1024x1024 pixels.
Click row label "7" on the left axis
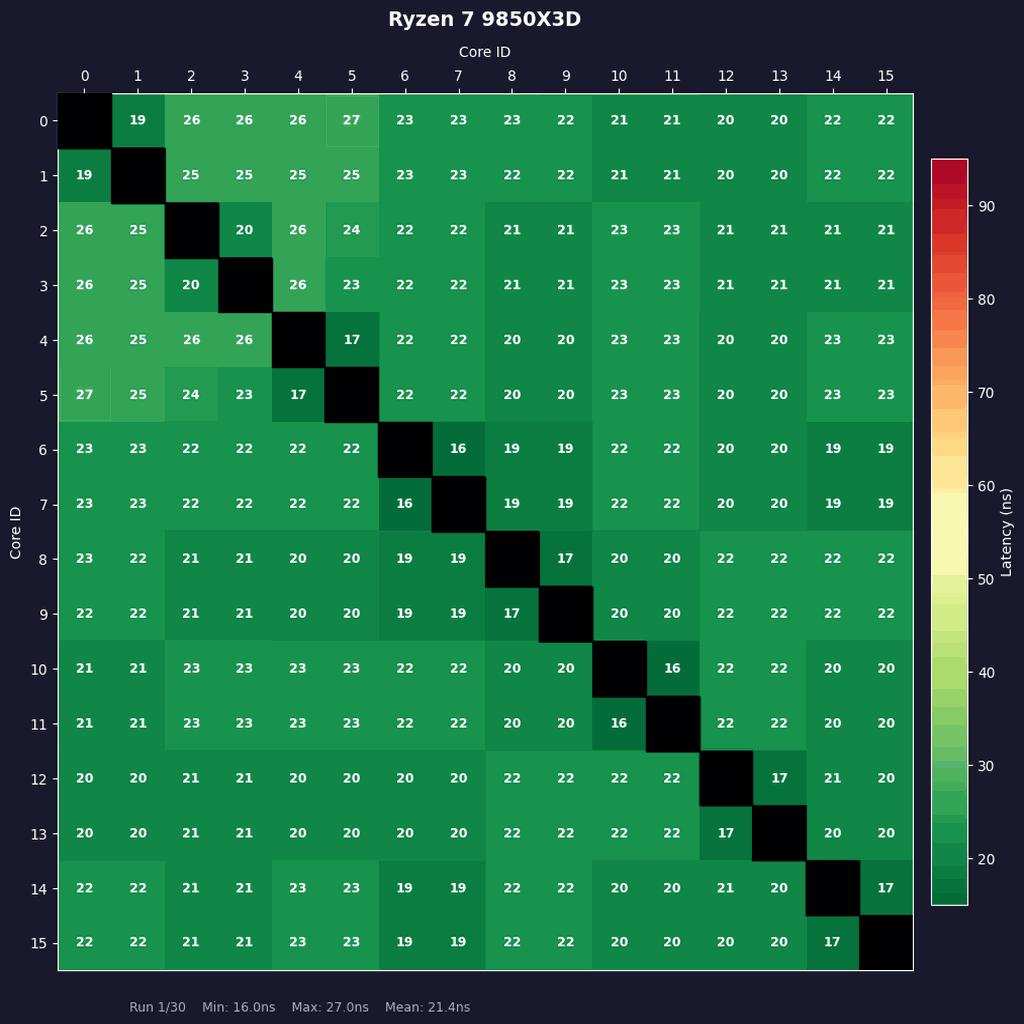44,505
